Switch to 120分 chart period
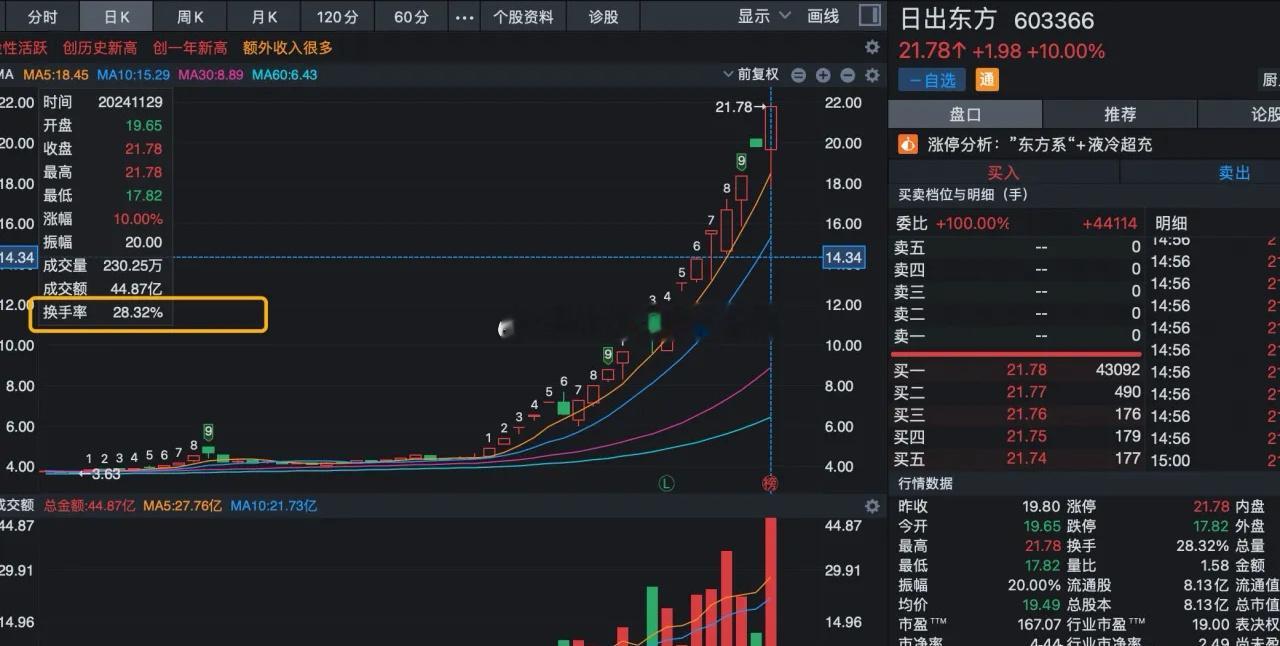Image resolution: width=1280 pixels, height=646 pixels. coord(338,17)
